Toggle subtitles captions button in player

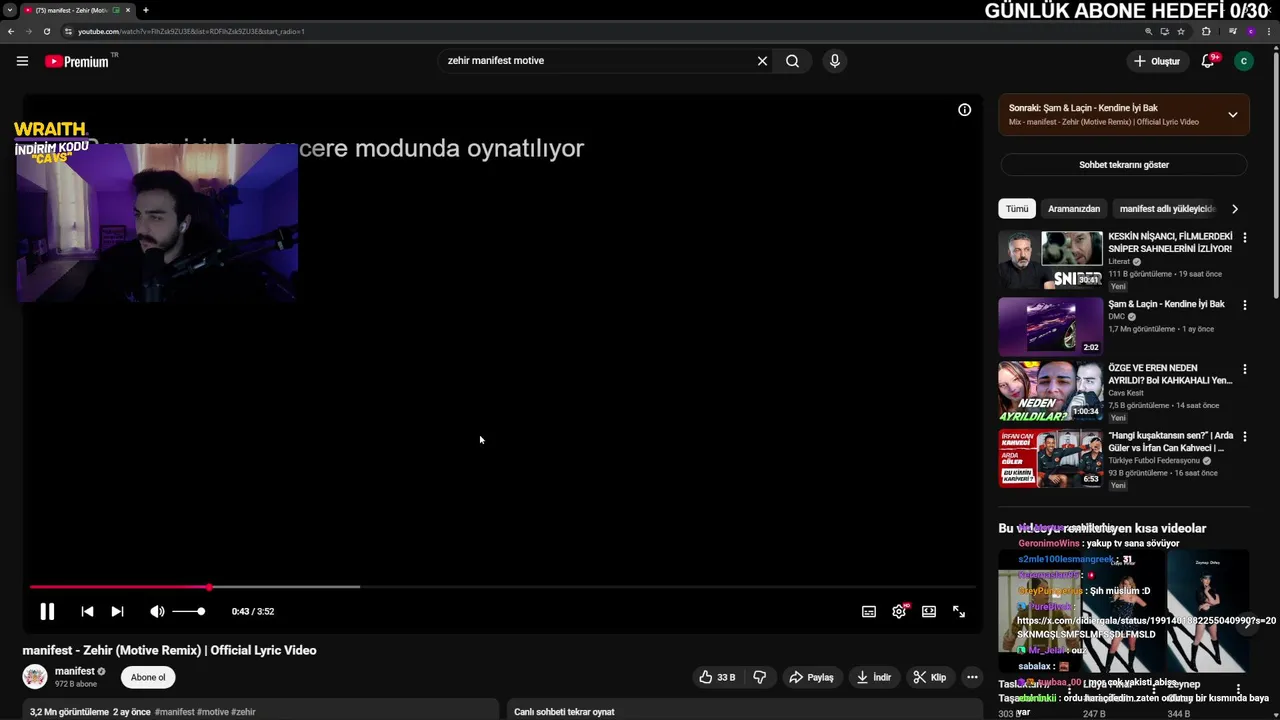point(869,612)
